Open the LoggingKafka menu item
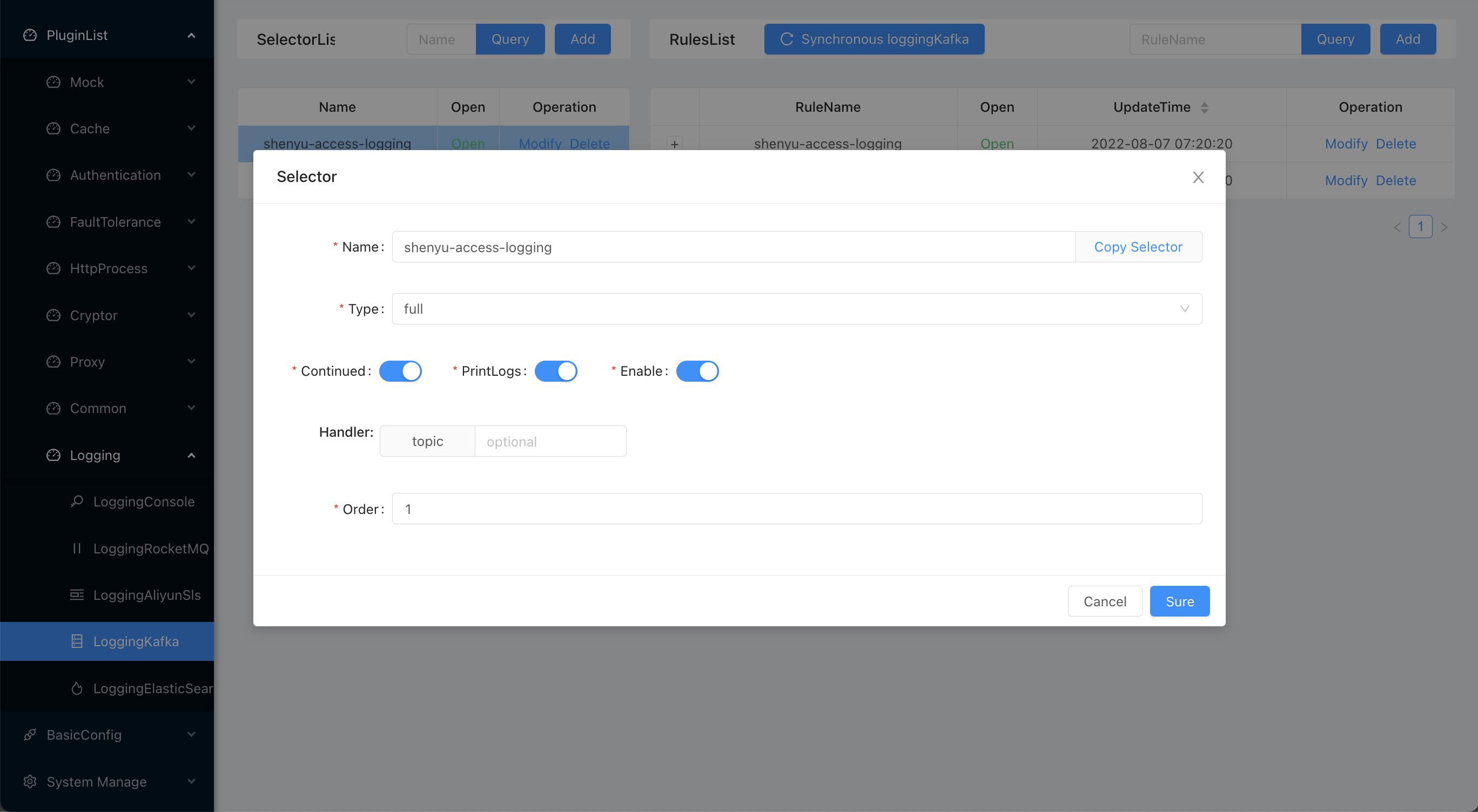 (x=136, y=641)
